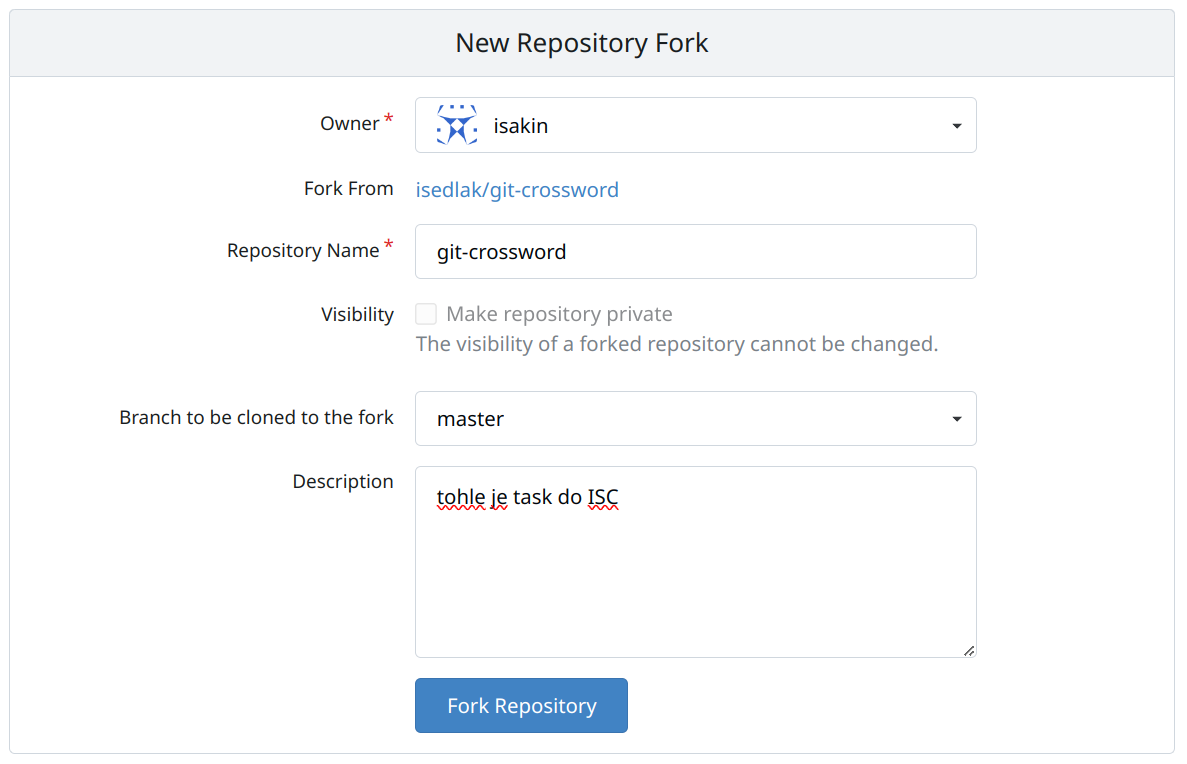Click the Description label
Screen dimensions: 1187x764
point(343,482)
